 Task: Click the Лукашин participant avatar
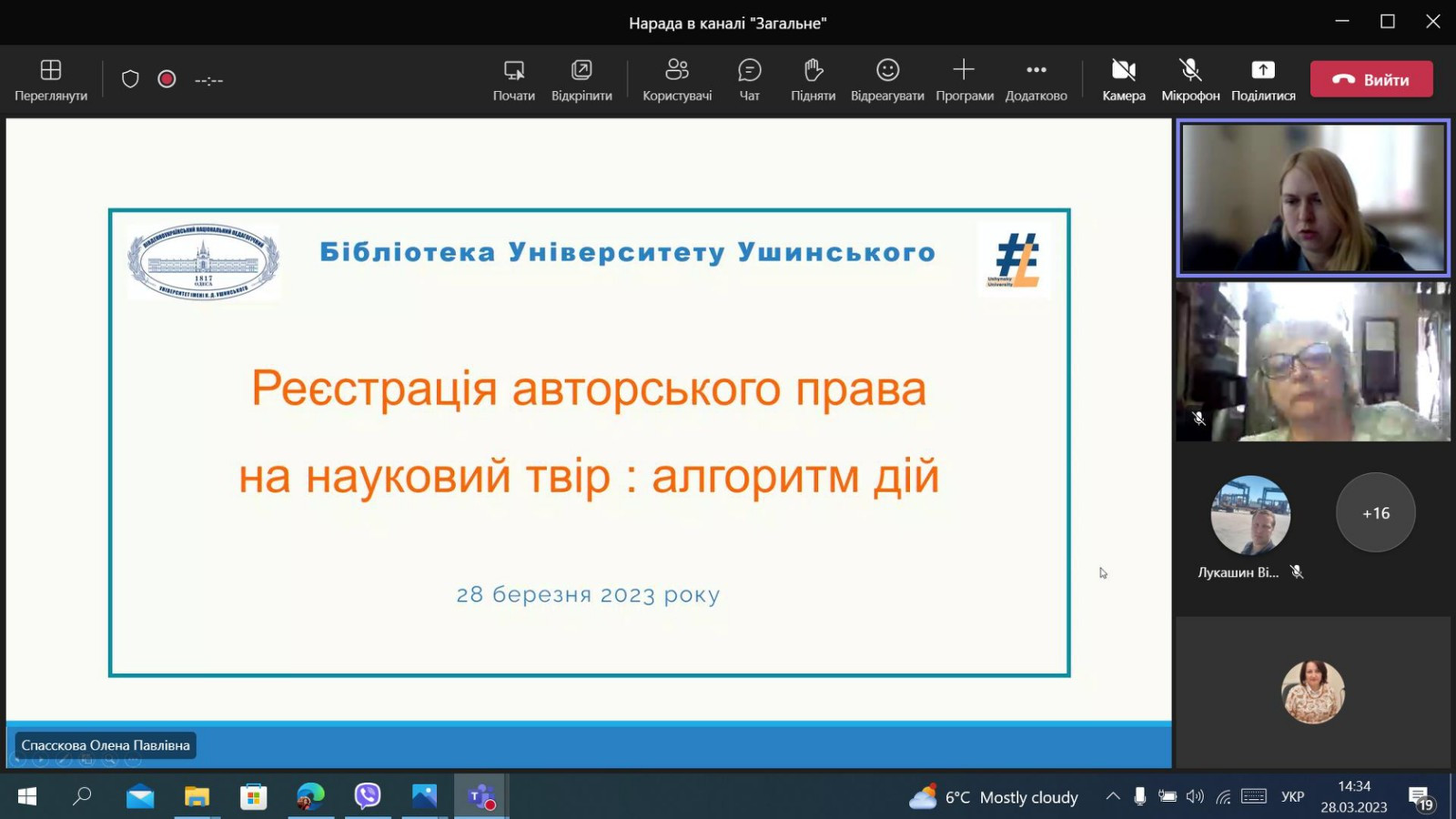(x=1250, y=515)
